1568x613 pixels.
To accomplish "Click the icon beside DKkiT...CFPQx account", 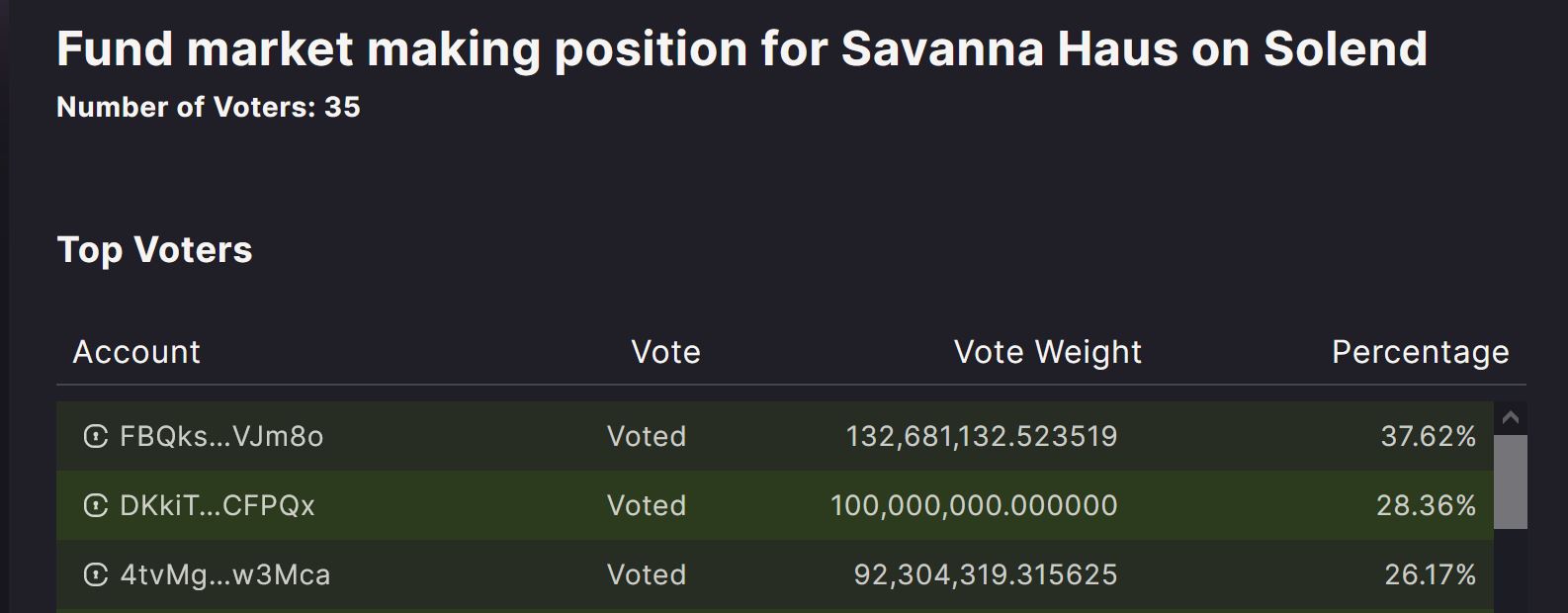I will point(95,505).
